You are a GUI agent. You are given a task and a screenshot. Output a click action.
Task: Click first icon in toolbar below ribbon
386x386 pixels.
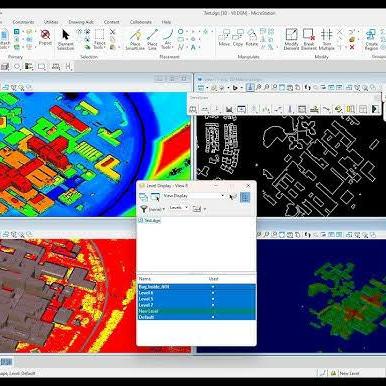point(5,67)
